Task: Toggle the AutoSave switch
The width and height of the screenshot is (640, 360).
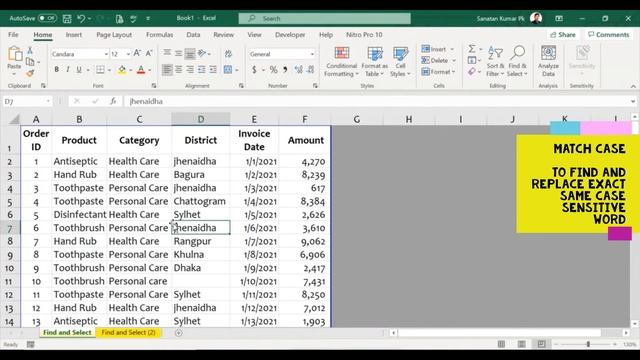Action: pos(47,18)
